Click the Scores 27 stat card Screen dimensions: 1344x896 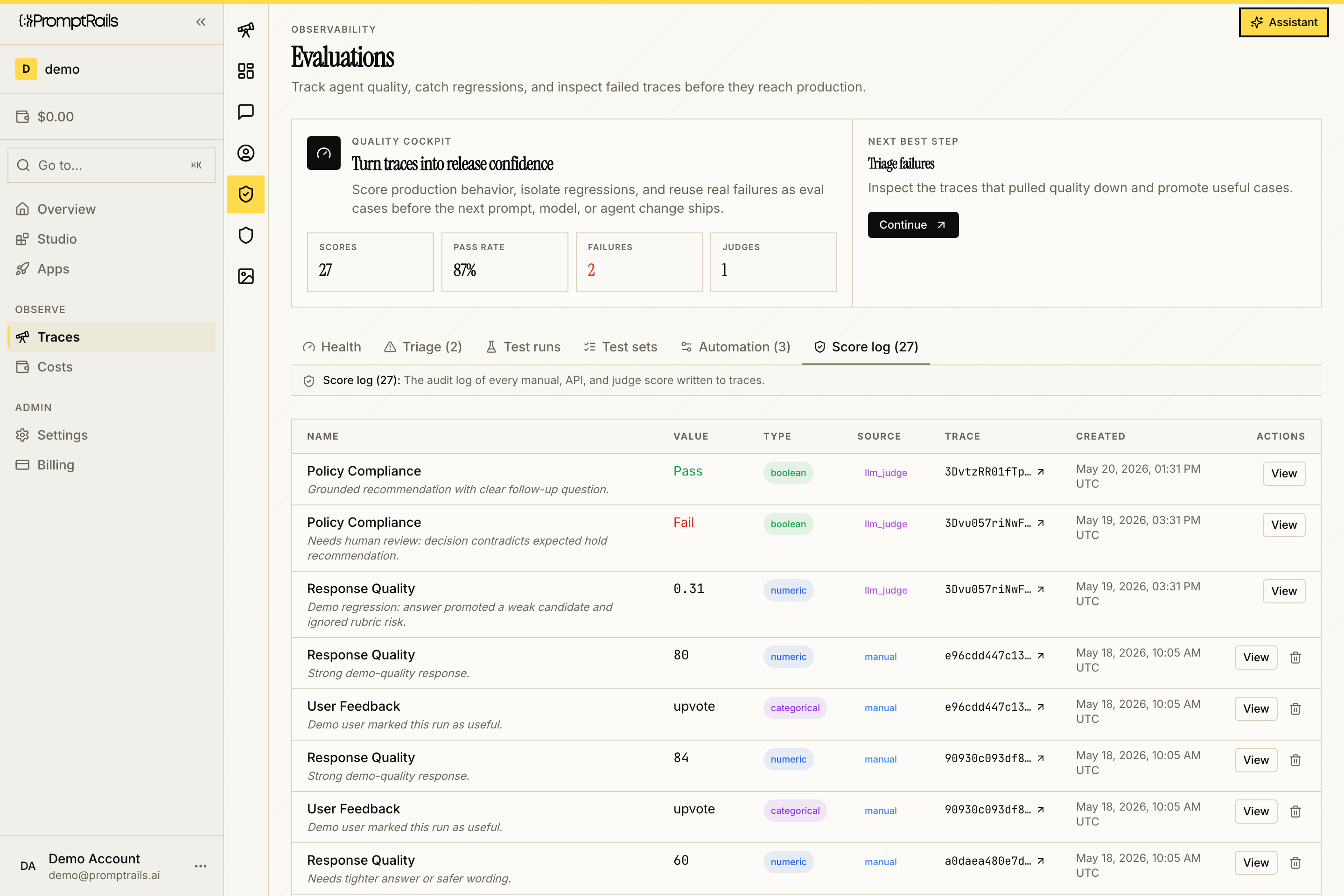[370, 262]
